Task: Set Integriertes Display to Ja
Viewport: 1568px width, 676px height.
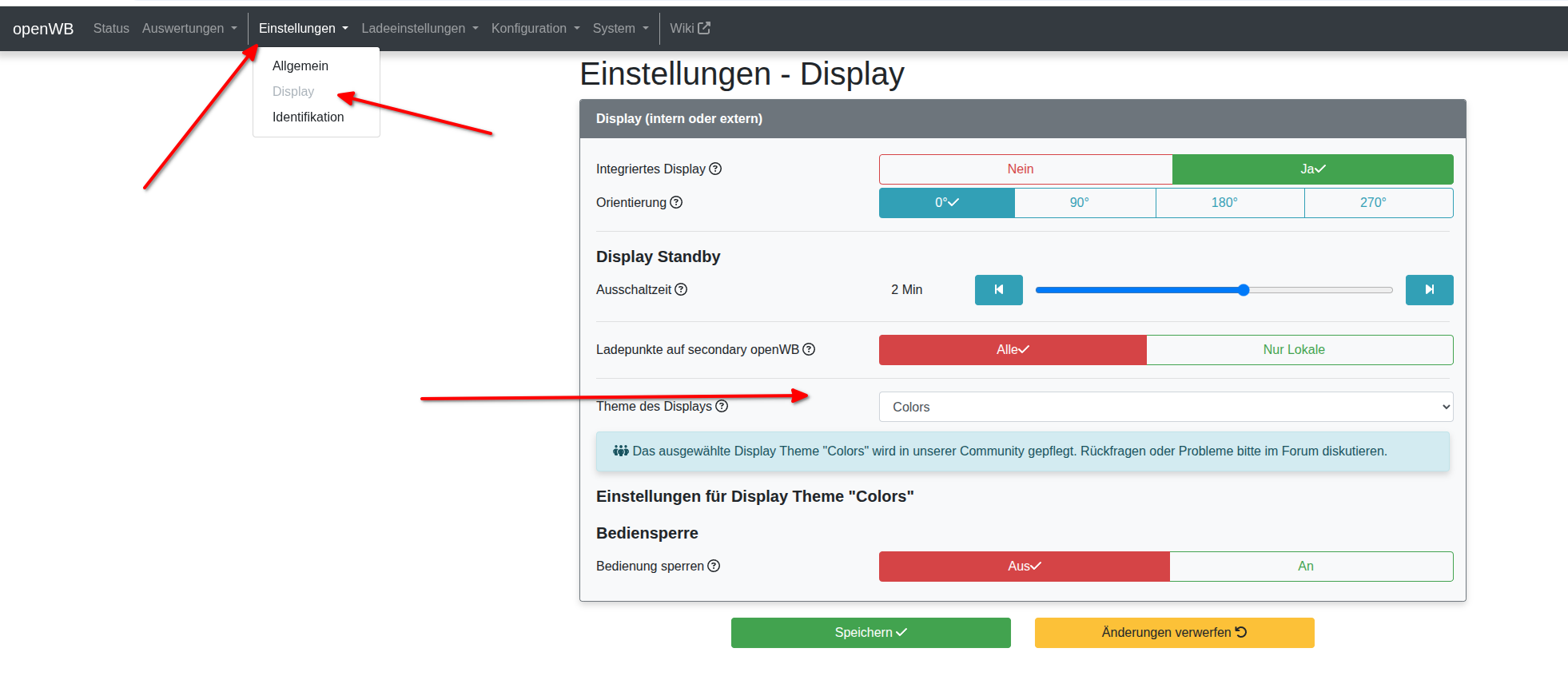Action: (x=1313, y=169)
